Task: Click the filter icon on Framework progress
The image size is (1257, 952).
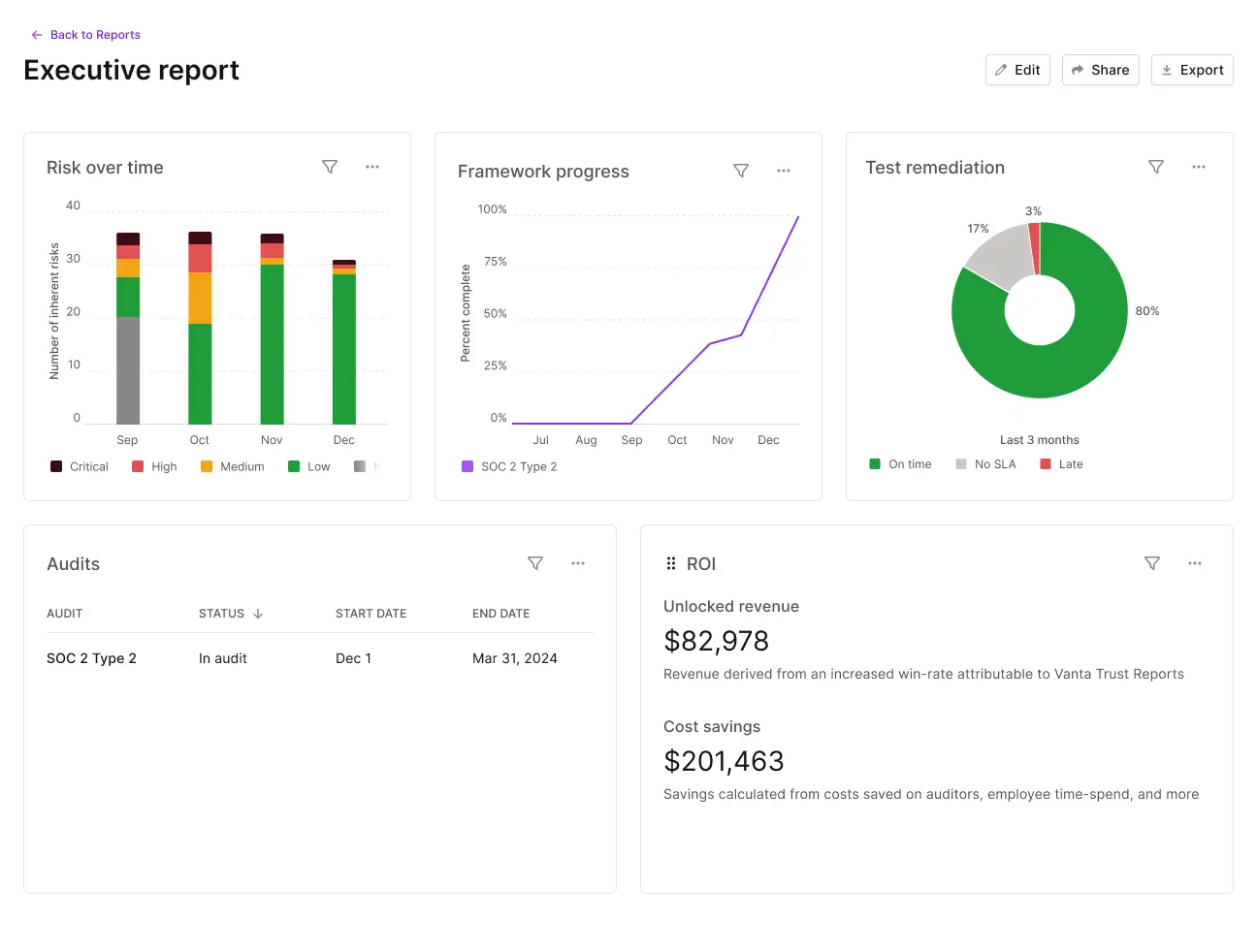Action: (x=741, y=171)
